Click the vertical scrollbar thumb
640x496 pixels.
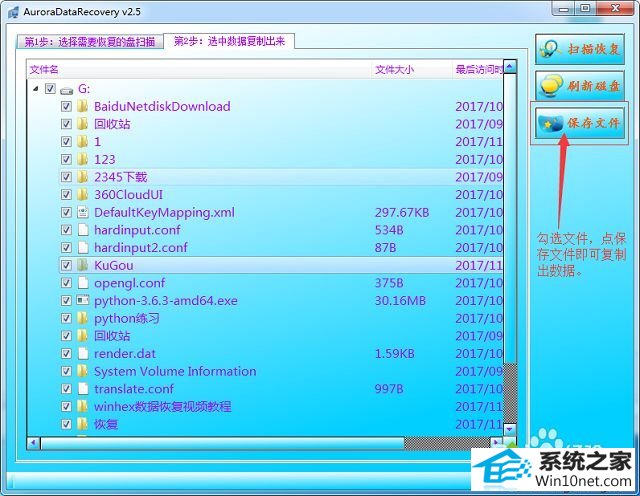(510, 218)
